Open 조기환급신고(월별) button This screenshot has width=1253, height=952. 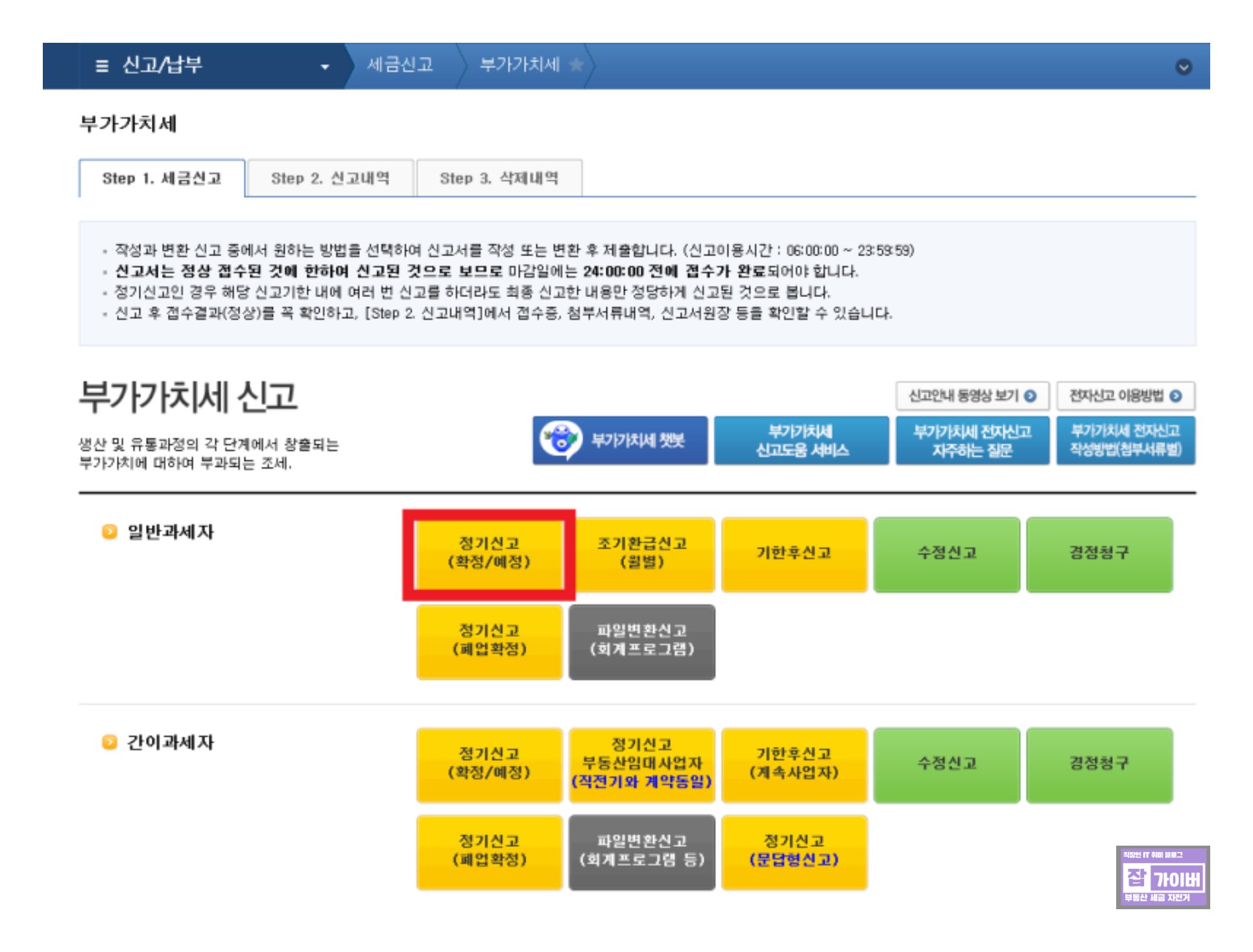coord(641,553)
